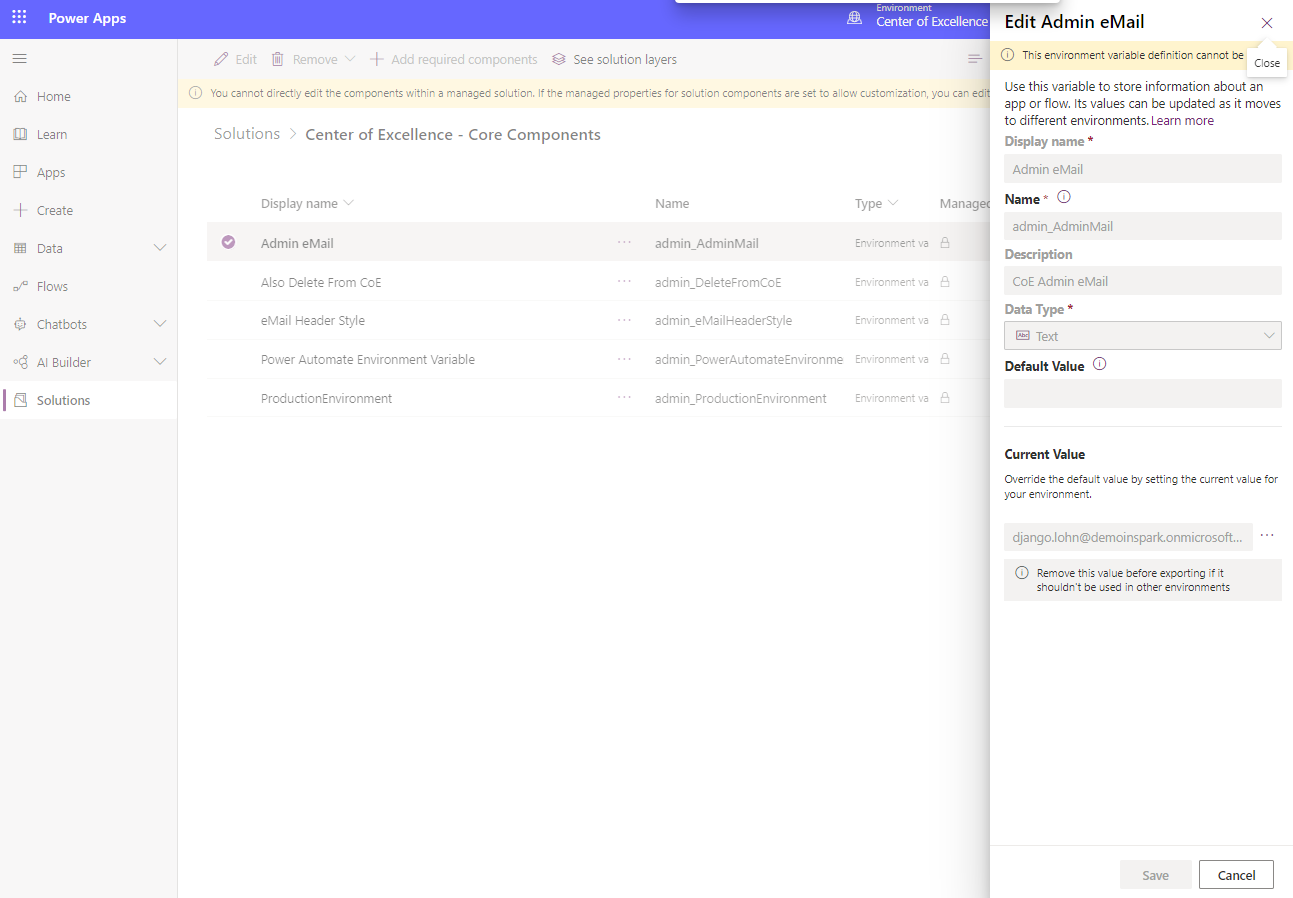1293x898 pixels.
Task: Collapse the navigation pane with the hamburger icon
Action: [x=18, y=58]
